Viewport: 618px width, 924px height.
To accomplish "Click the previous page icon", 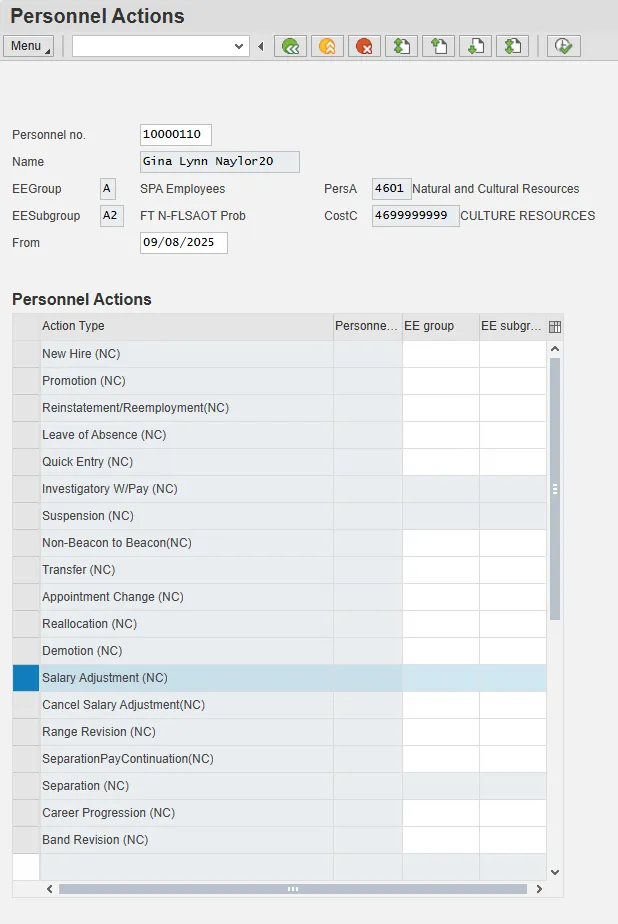I will coord(439,46).
